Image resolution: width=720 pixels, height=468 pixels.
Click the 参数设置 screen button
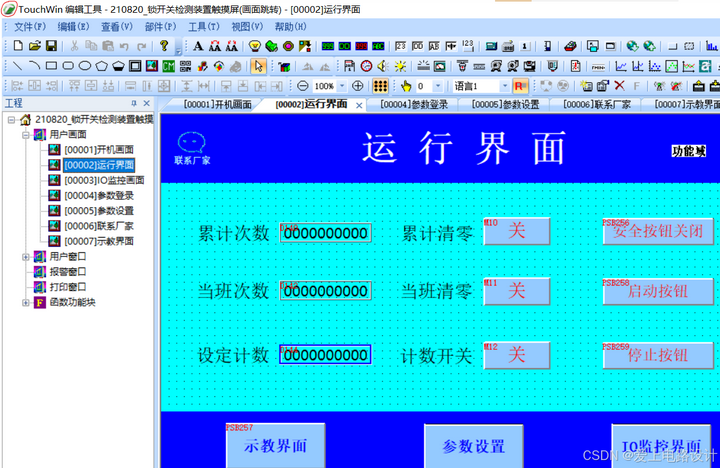(473, 446)
